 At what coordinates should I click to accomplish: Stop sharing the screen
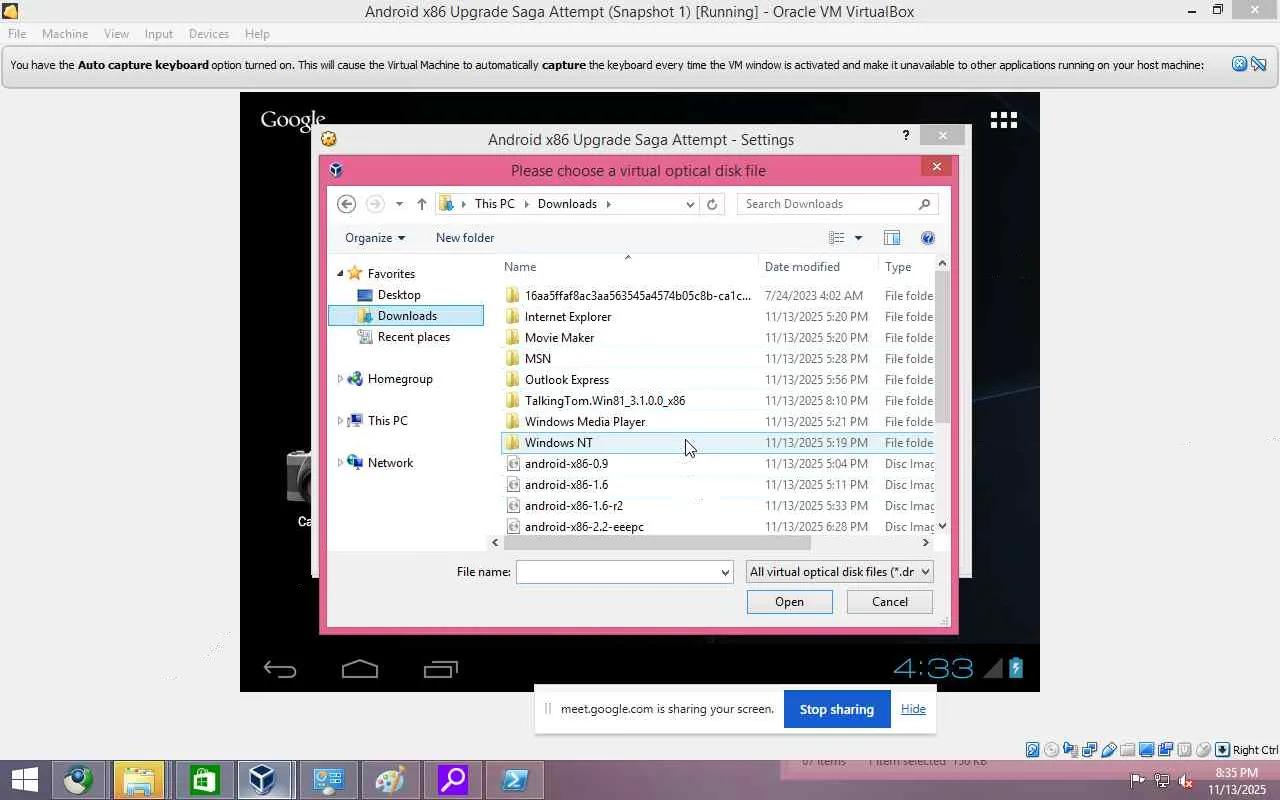pos(837,710)
